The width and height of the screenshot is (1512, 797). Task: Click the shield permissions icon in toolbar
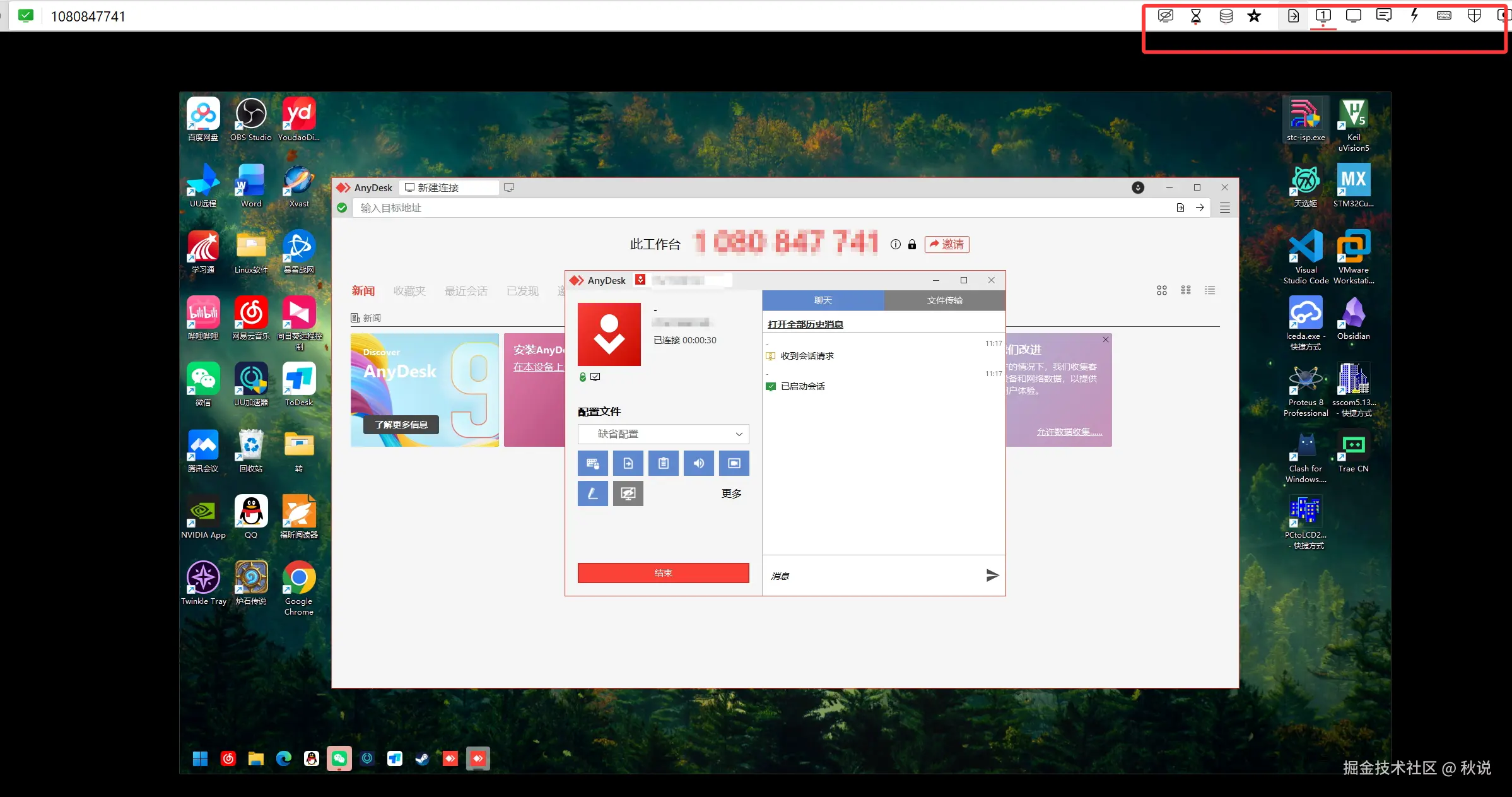1474,16
